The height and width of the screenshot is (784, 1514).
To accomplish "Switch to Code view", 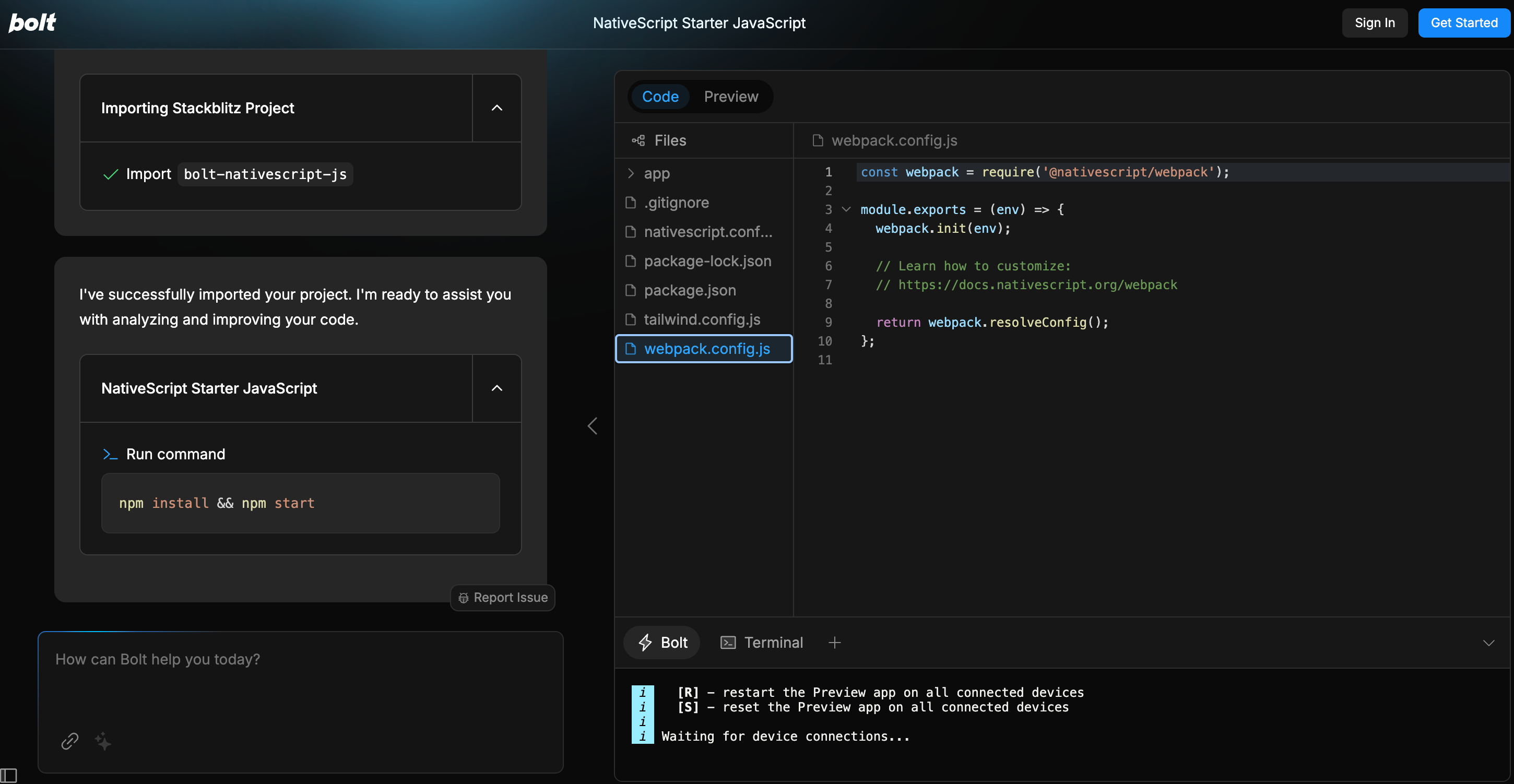I will [x=660, y=97].
